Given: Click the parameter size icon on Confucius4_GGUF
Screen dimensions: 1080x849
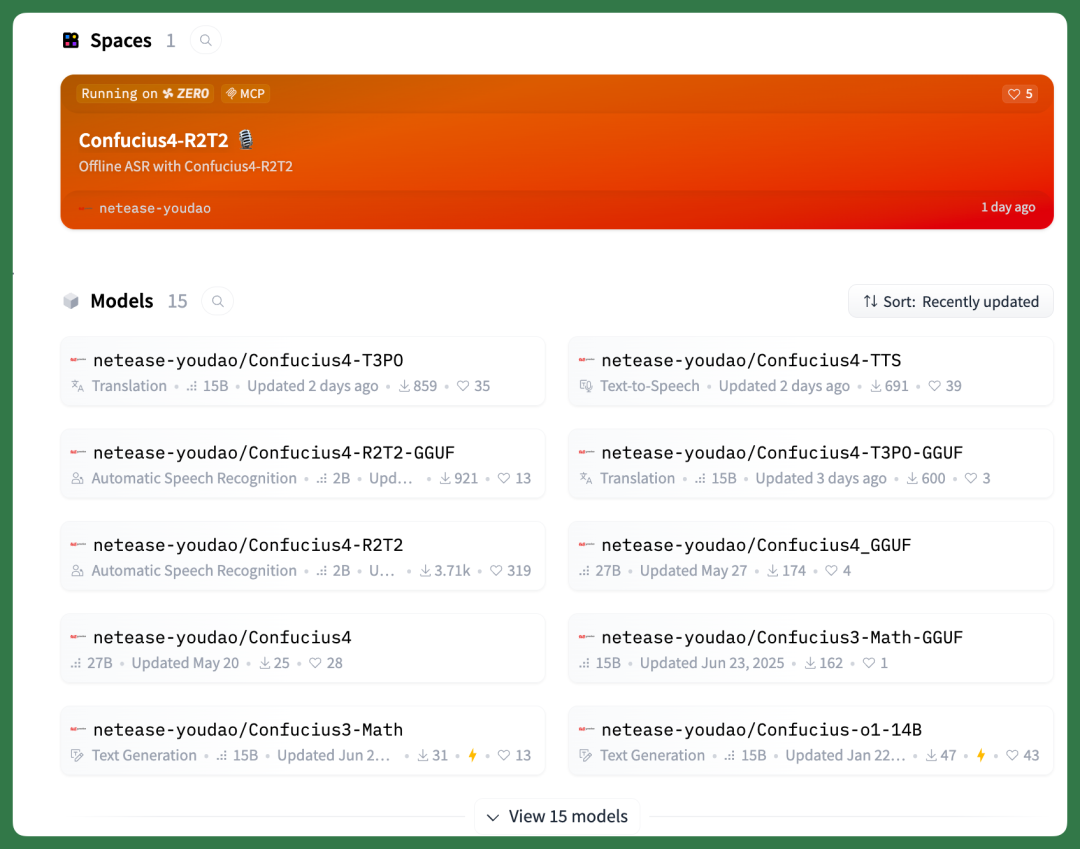Looking at the screenshot, I should [x=585, y=571].
